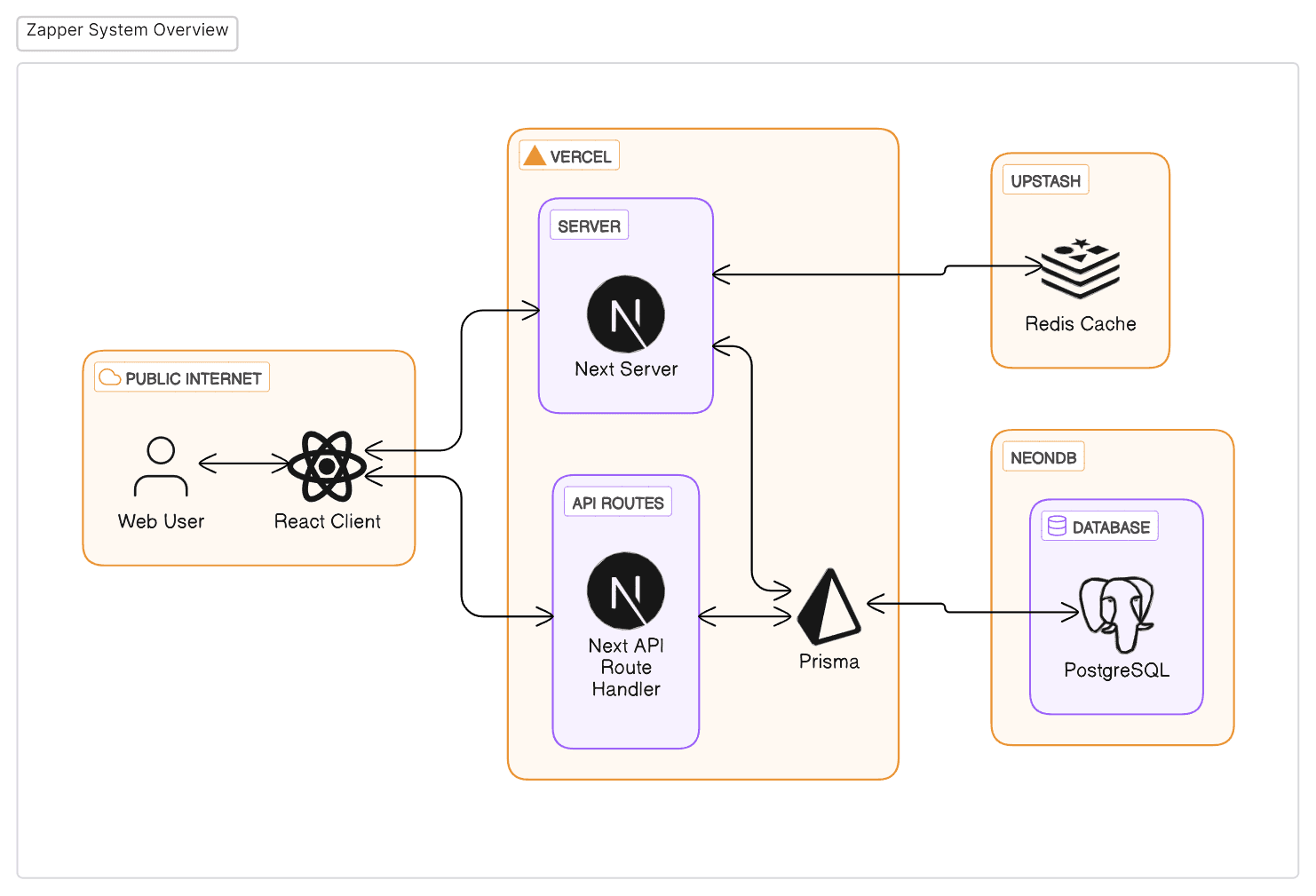Image resolution: width=1316 pixels, height=896 pixels.
Task: Select the UPSTASH group label
Action: tap(1045, 181)
